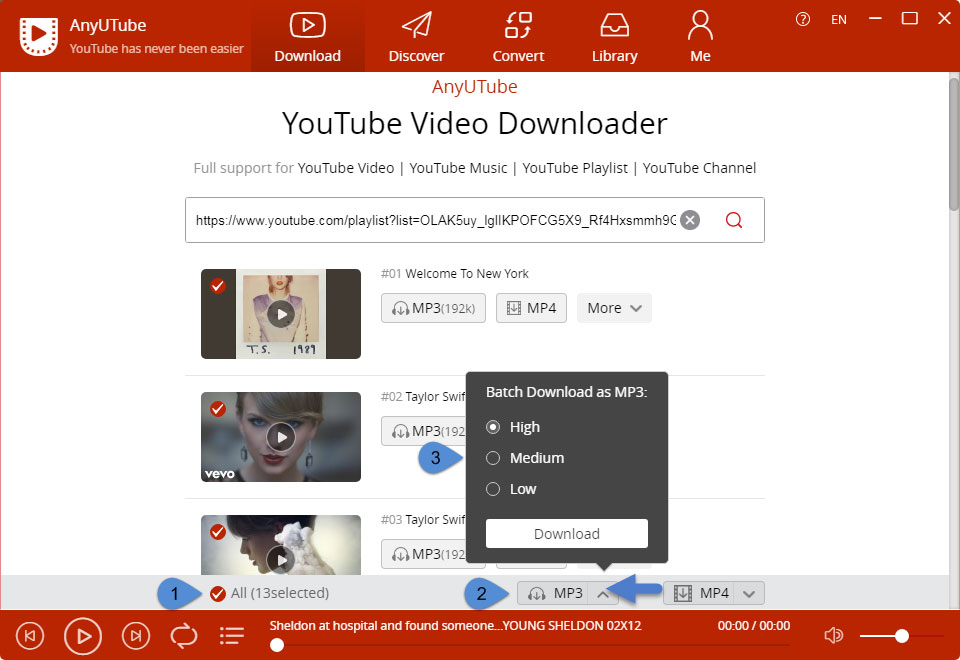Switch to the Convert tab

[518, 37]
